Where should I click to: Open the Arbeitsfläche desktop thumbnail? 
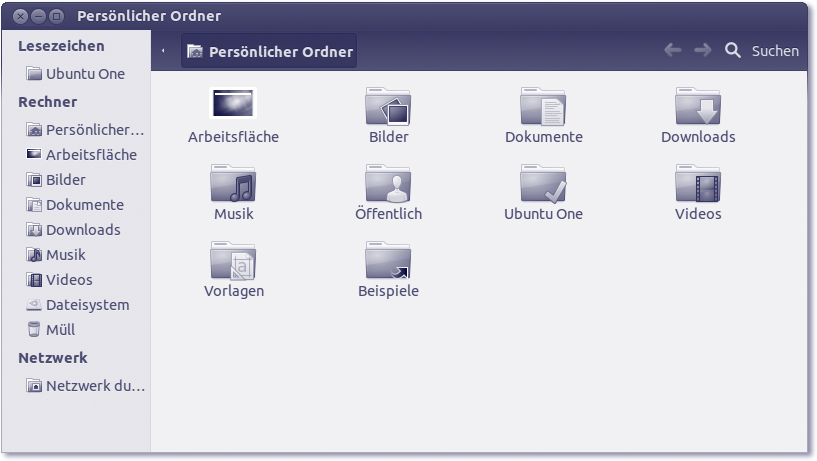[233, 104]
